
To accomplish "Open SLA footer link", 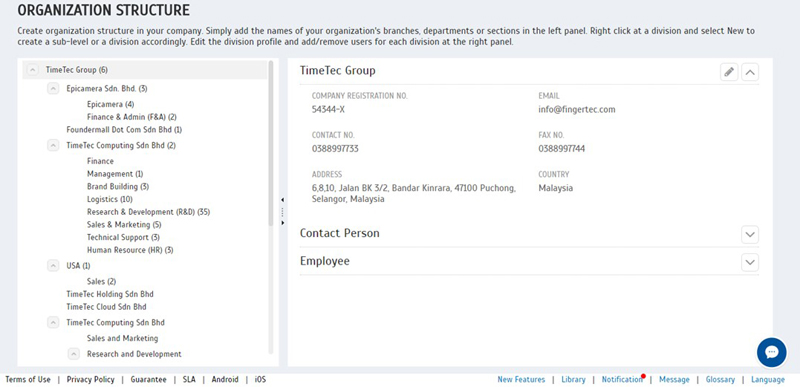I will click(x=189, y=379).
